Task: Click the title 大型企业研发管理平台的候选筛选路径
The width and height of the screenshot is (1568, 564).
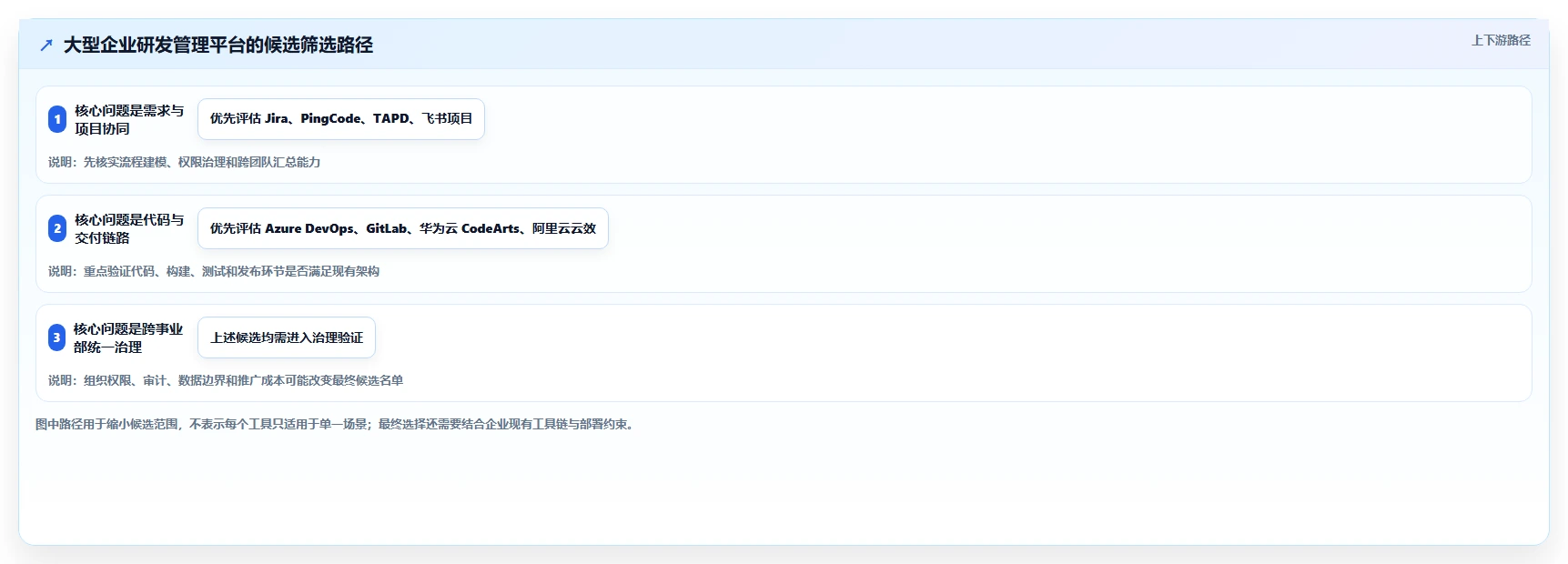Action: point(218,45)
